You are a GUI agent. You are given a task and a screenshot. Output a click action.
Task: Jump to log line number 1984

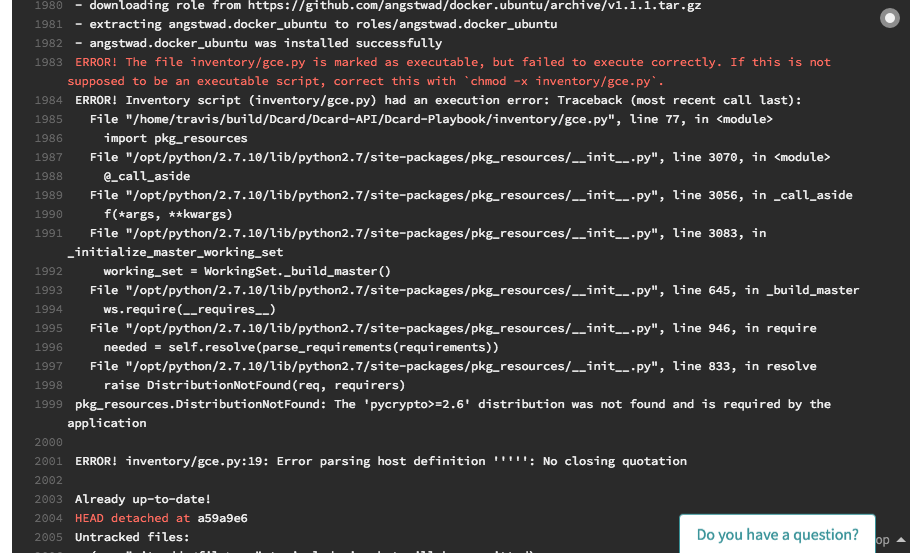[48, 100]
